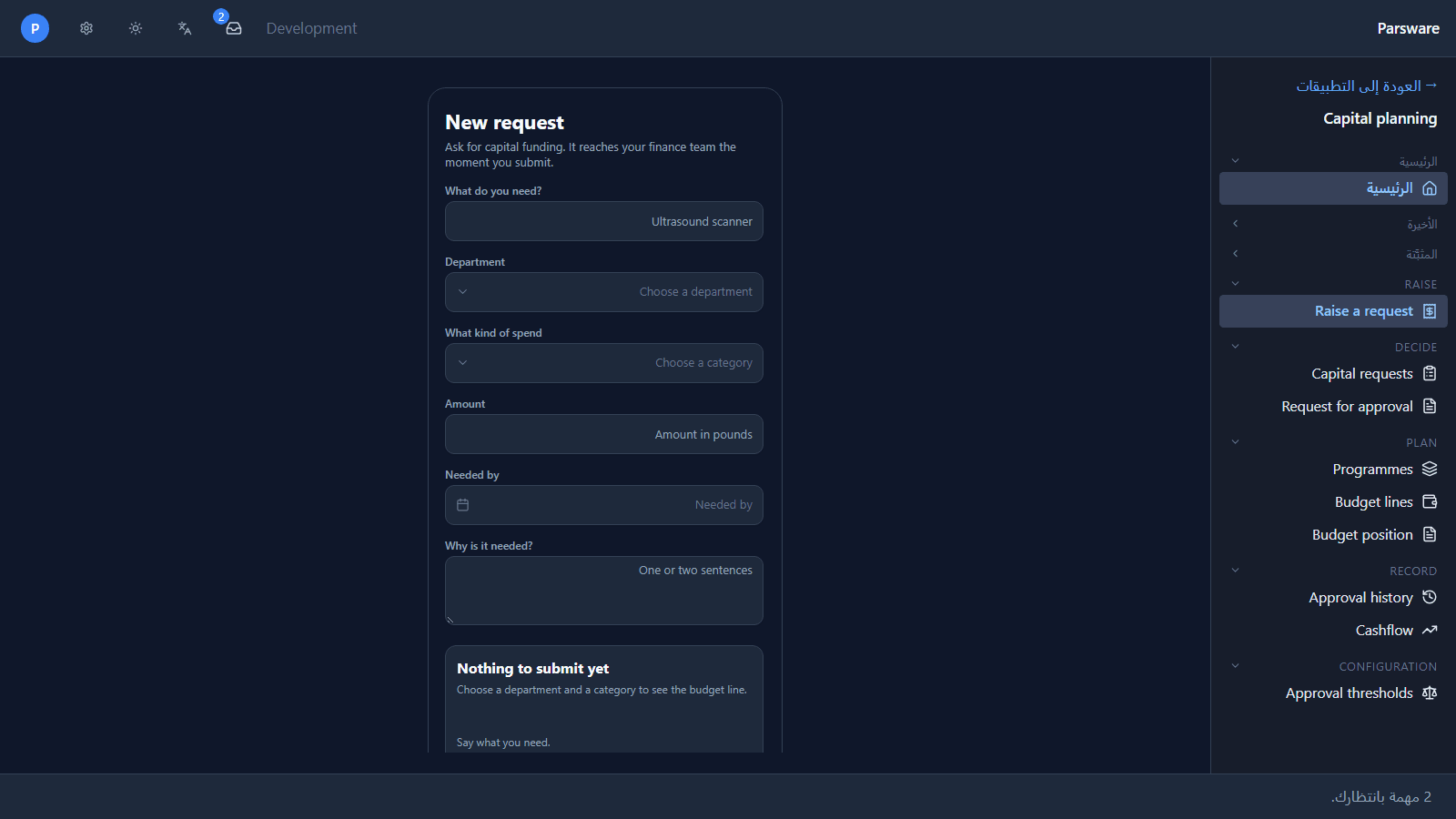
Task: Open the Choose a department dropdown
Action: click(604, 292)
